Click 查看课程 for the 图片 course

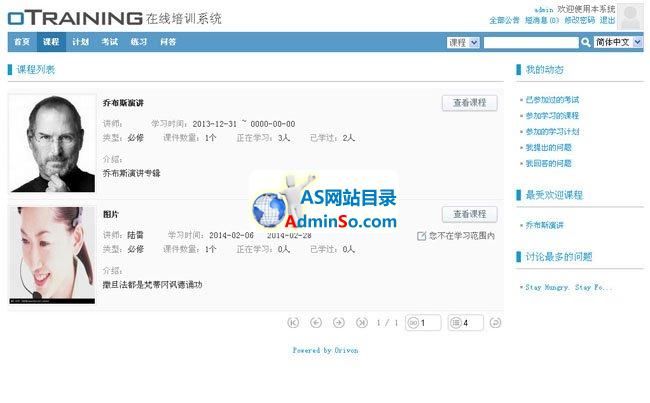click(x=470, y=214)
